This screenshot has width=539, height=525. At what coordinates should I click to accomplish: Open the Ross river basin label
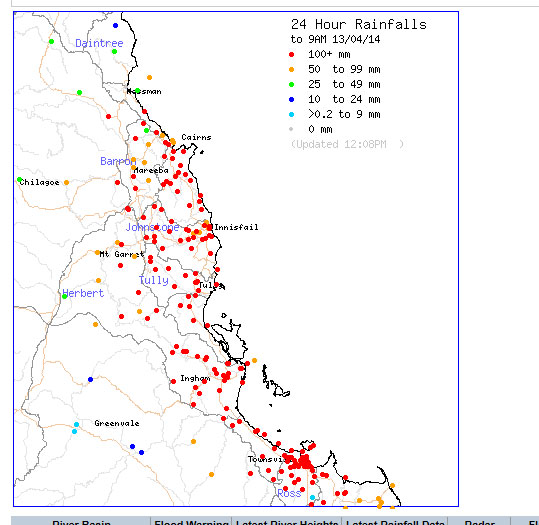click(289, 493)
